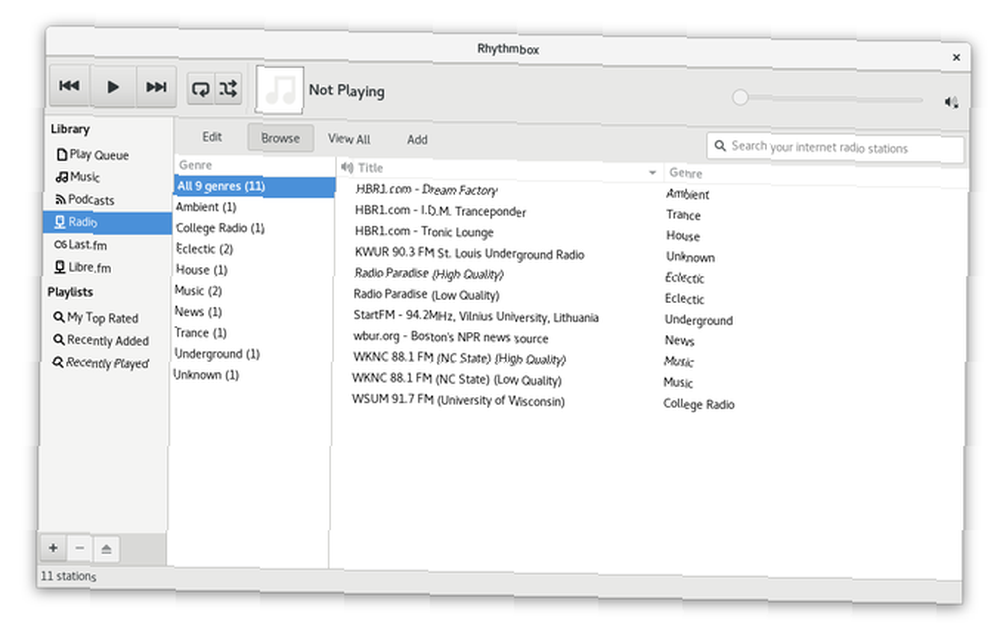Filter by 'Music (2)' genre

[198, 291]
